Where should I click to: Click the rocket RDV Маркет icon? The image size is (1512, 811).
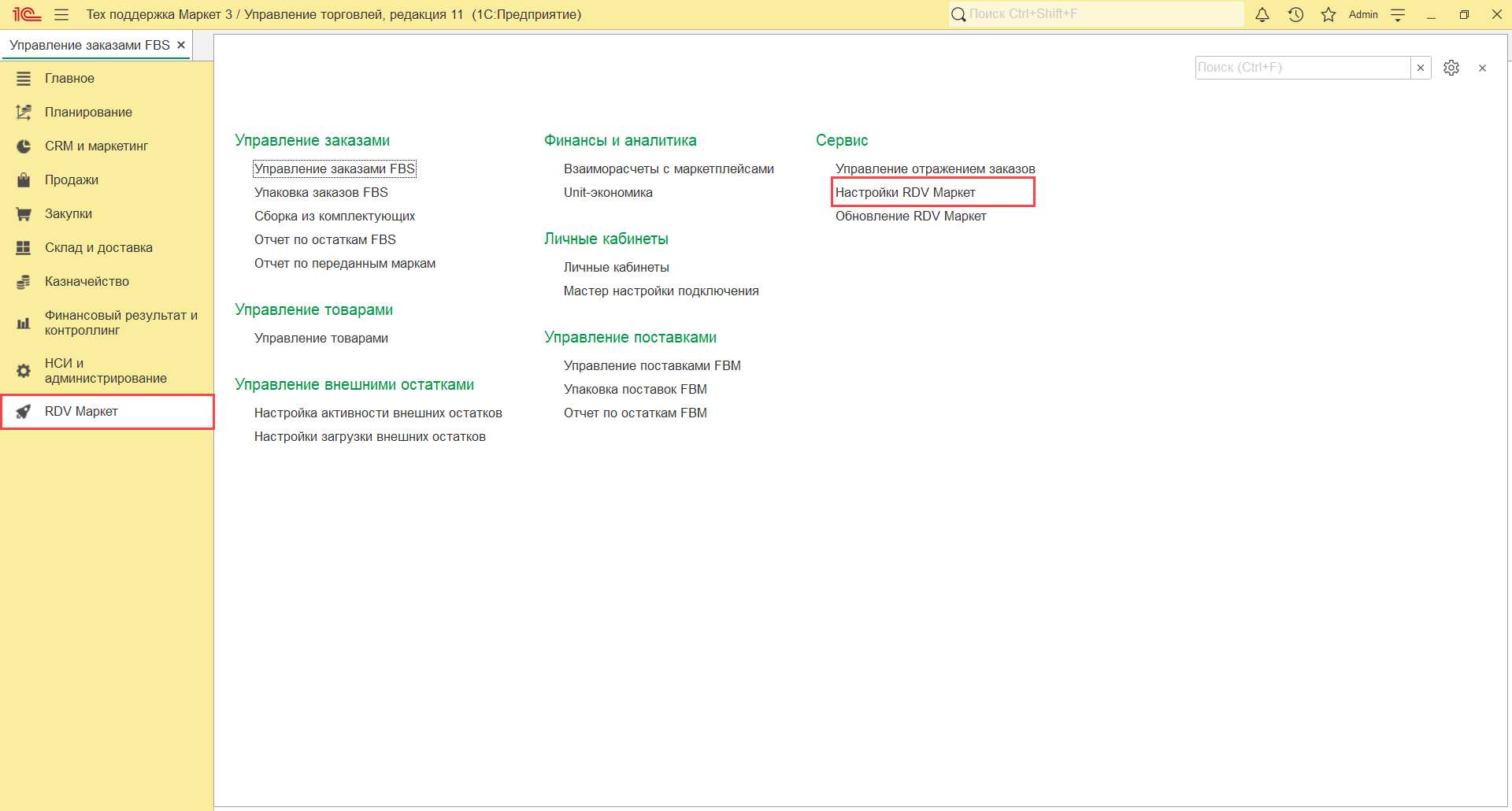coord(24,412)
